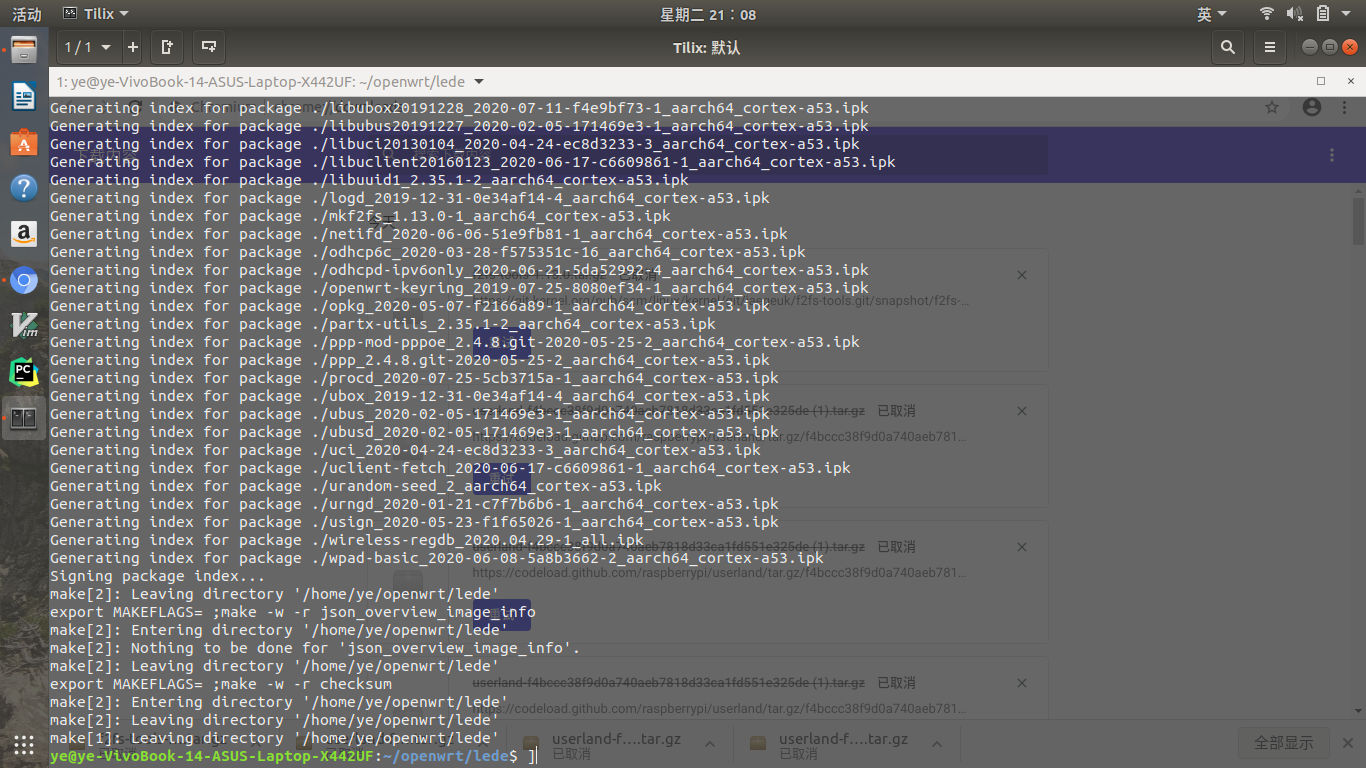Screen dimensions: 1366x768
Task: Click the mkf2fs_1.13.0-1 package line
Action: (x=361, y=216)
